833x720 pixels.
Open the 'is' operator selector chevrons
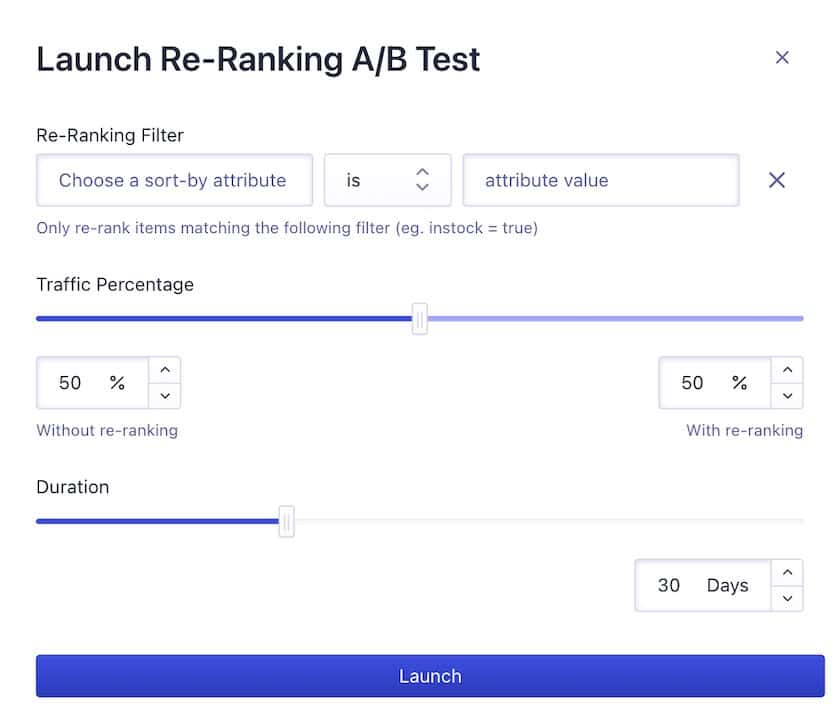tap(421, 180)
